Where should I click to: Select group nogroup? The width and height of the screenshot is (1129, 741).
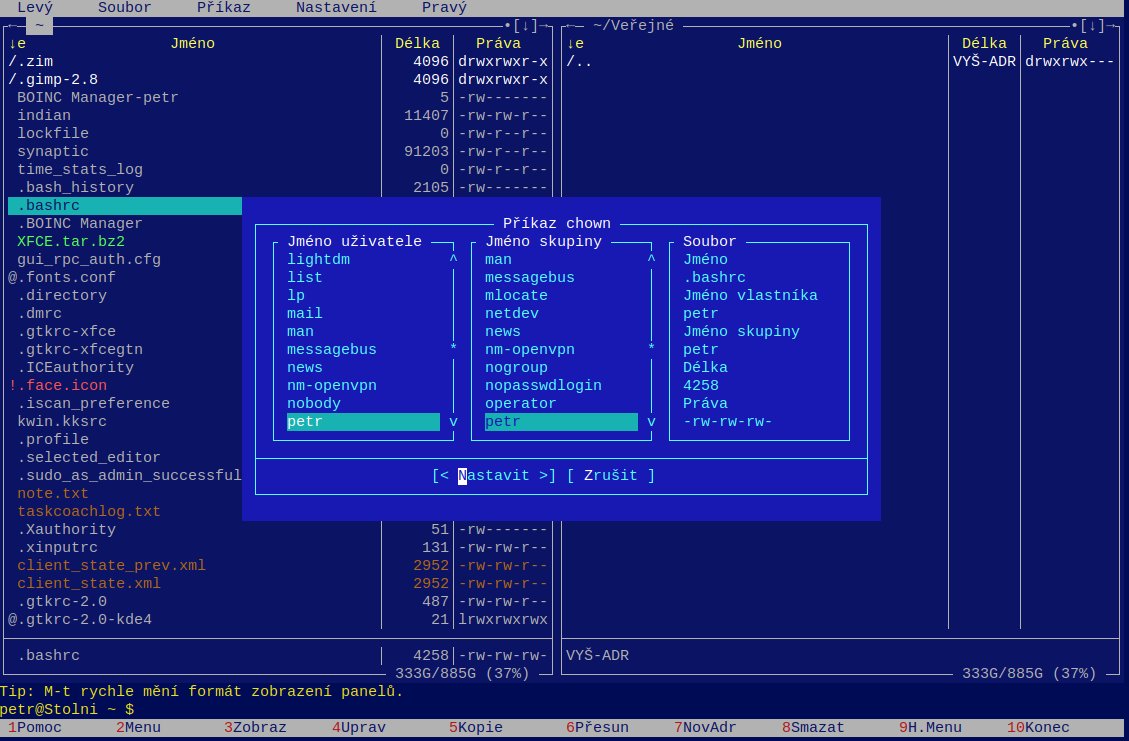(516, 367)
